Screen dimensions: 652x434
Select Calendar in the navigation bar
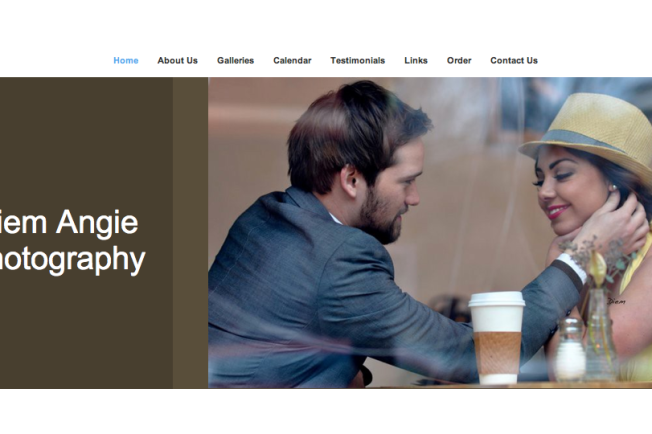coord(292,61)
